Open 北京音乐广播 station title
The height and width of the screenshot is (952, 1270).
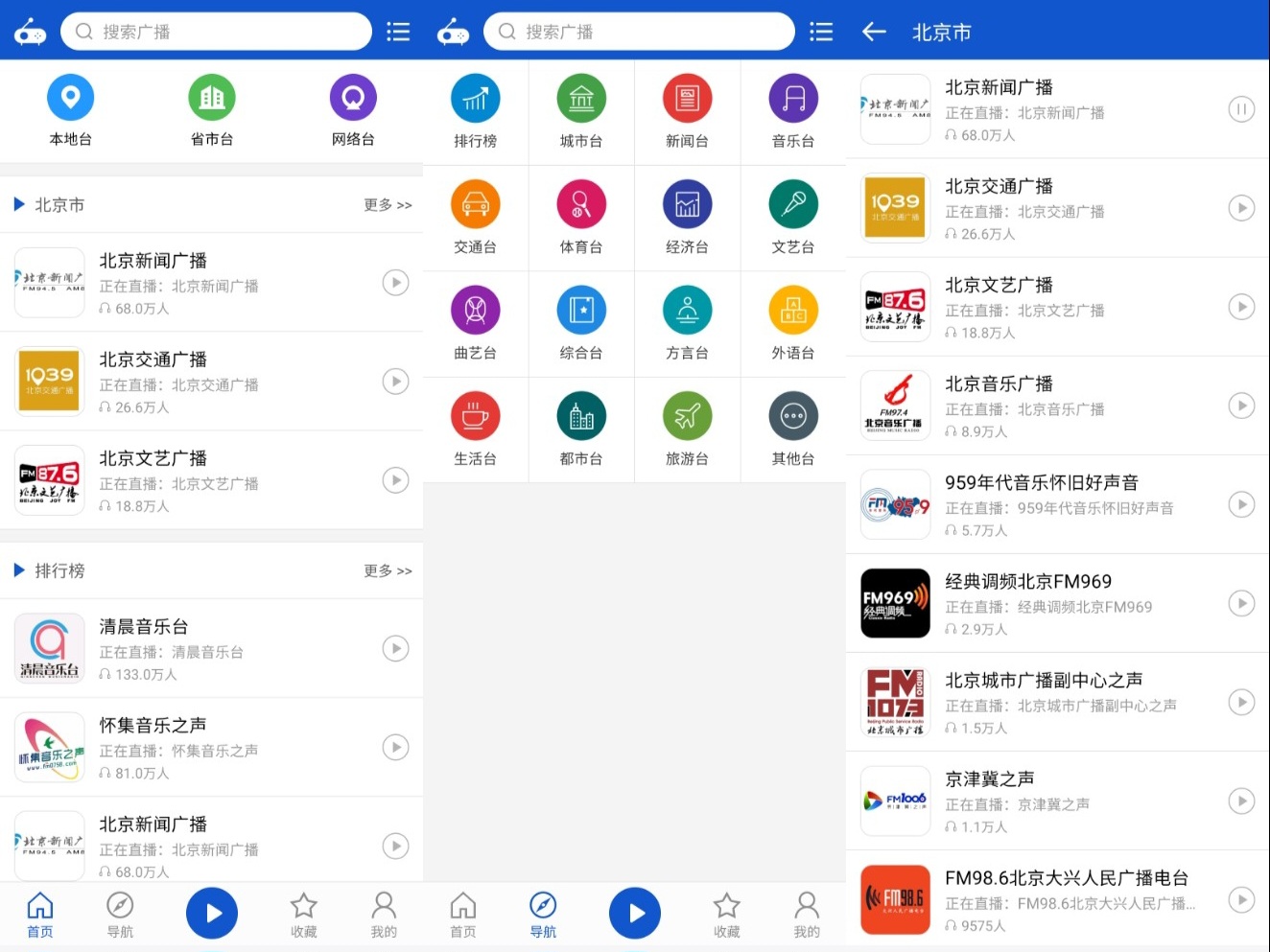(1000, 383)
